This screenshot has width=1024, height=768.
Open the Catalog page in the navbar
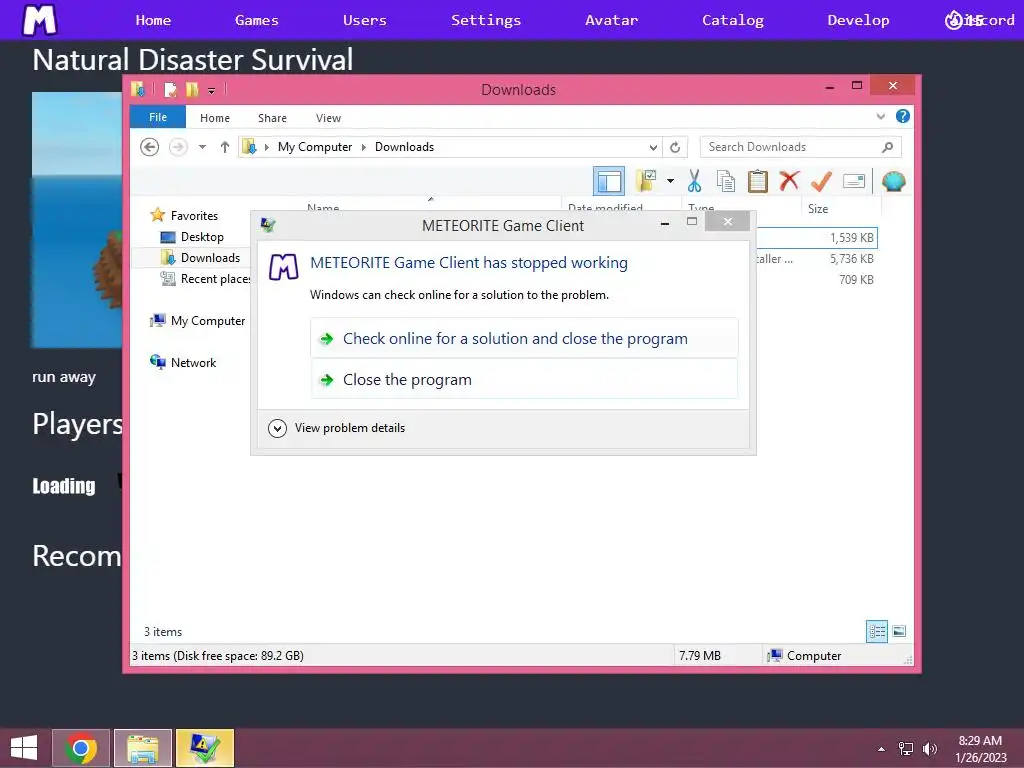733,20
